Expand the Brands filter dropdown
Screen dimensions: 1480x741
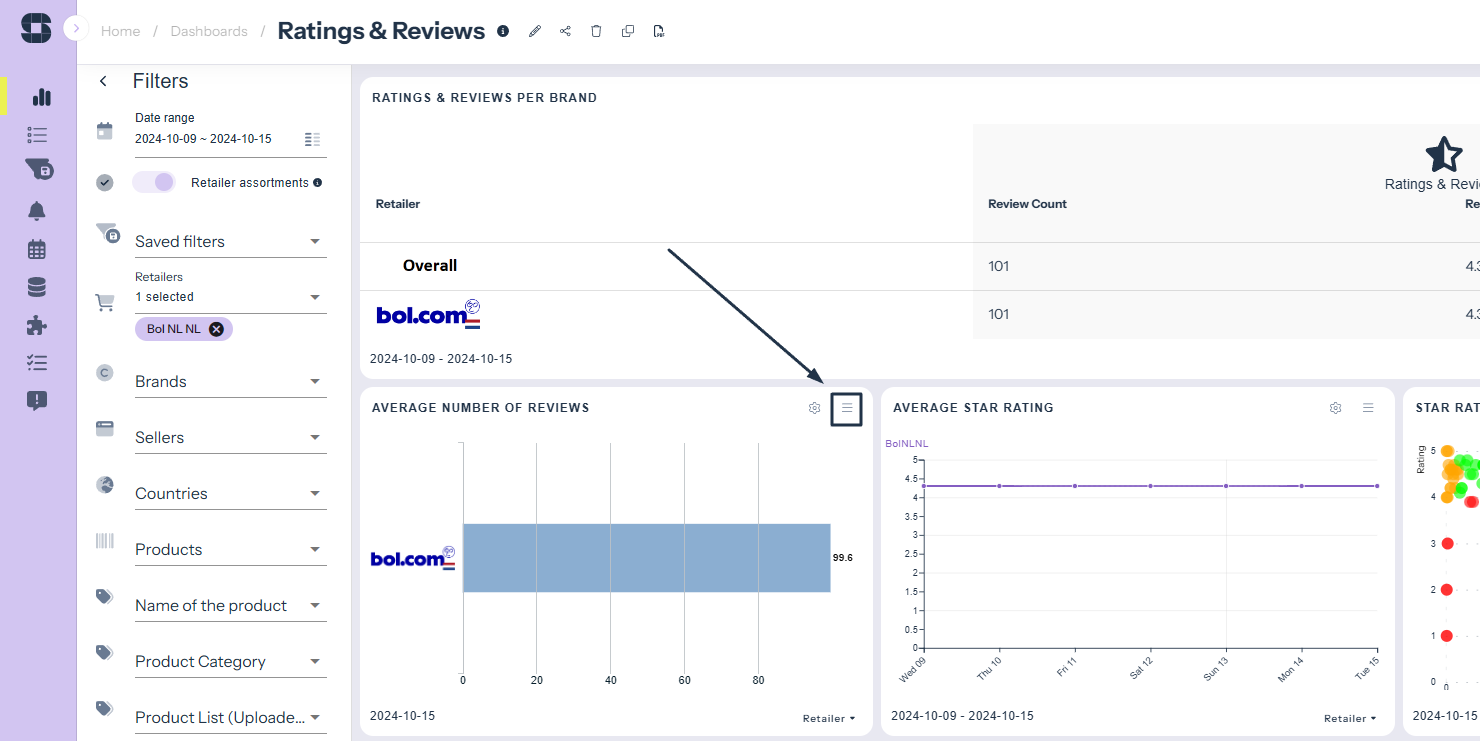point(230,382)
